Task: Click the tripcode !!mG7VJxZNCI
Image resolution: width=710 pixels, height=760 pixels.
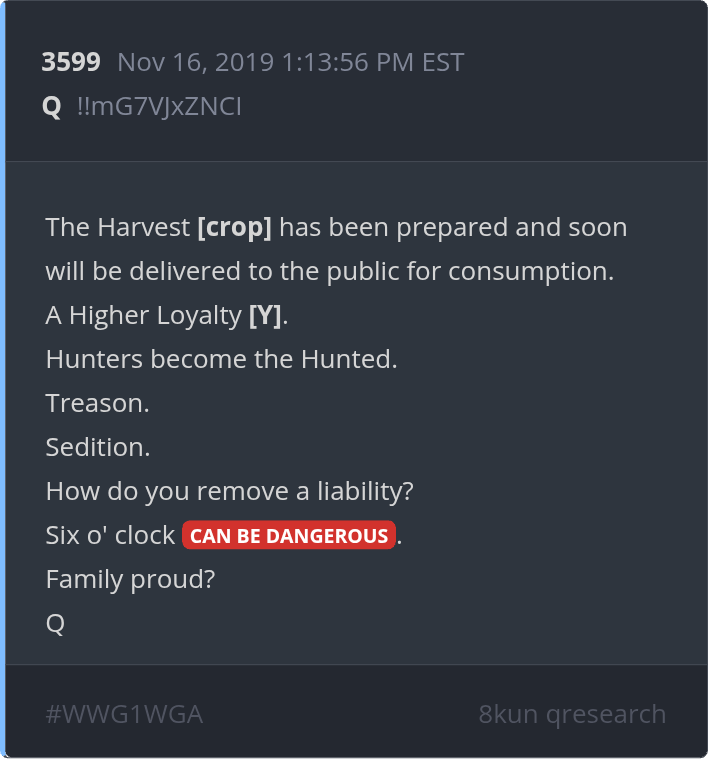Action: click(158, 106)
